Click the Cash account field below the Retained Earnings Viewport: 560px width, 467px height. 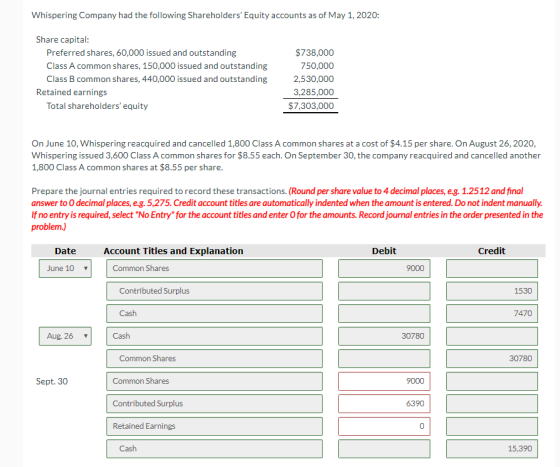(x=214, y=449)
